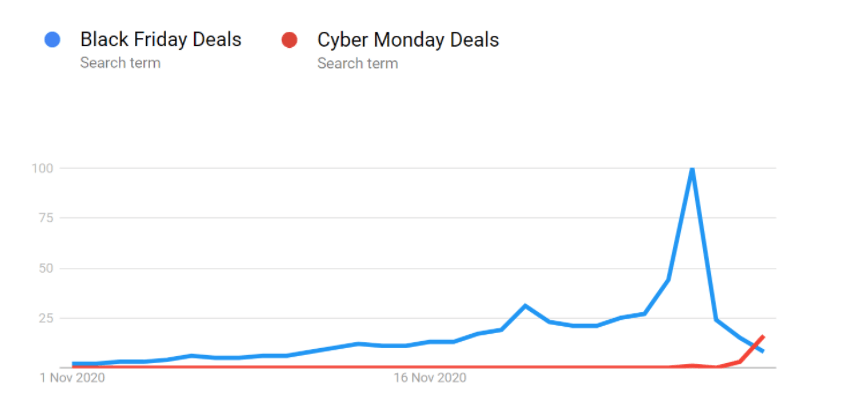Screen dimensions: 845x405
Task: Click the blue point just before the peak
Action: coord(668,280)
